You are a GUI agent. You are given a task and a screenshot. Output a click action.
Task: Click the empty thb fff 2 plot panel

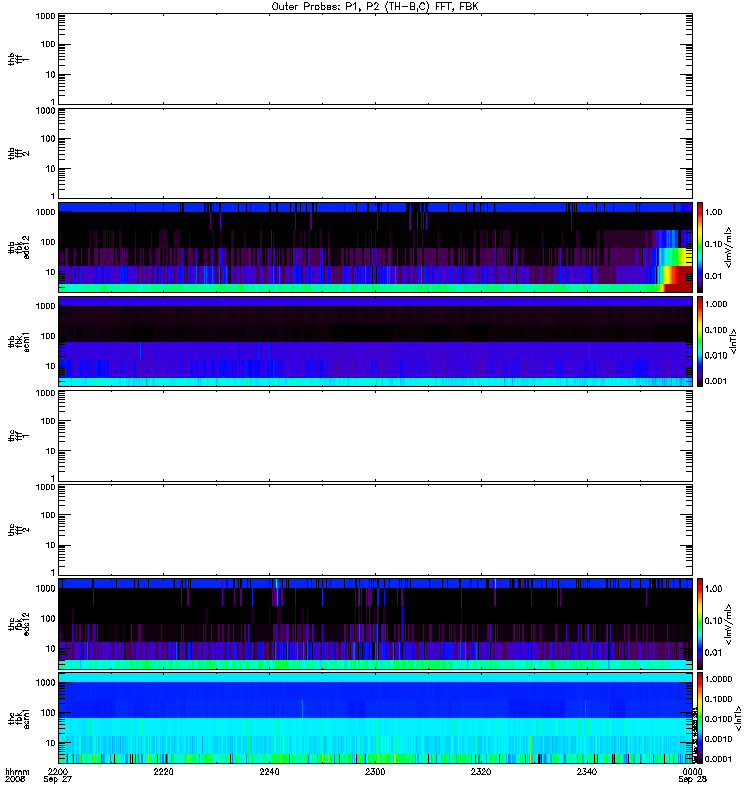pos(376,153)
